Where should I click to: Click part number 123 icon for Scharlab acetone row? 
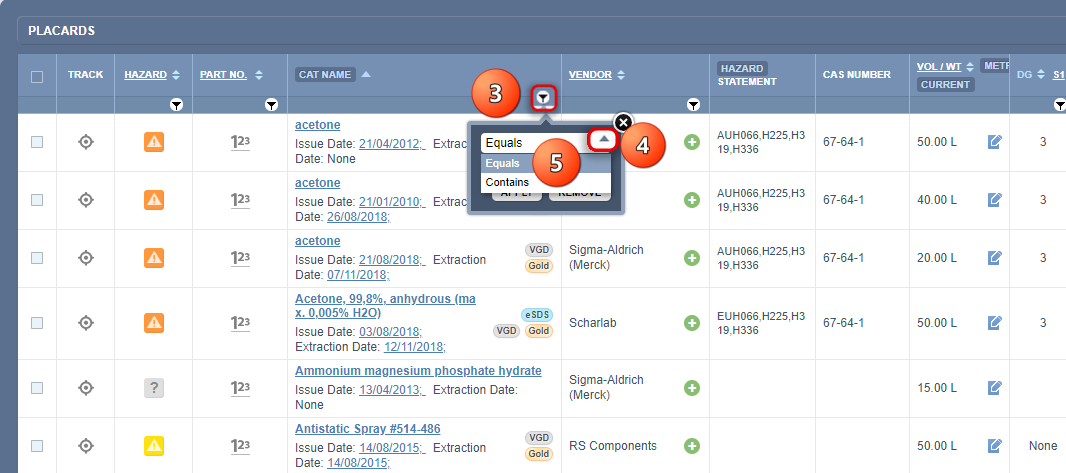click(240, 323)
